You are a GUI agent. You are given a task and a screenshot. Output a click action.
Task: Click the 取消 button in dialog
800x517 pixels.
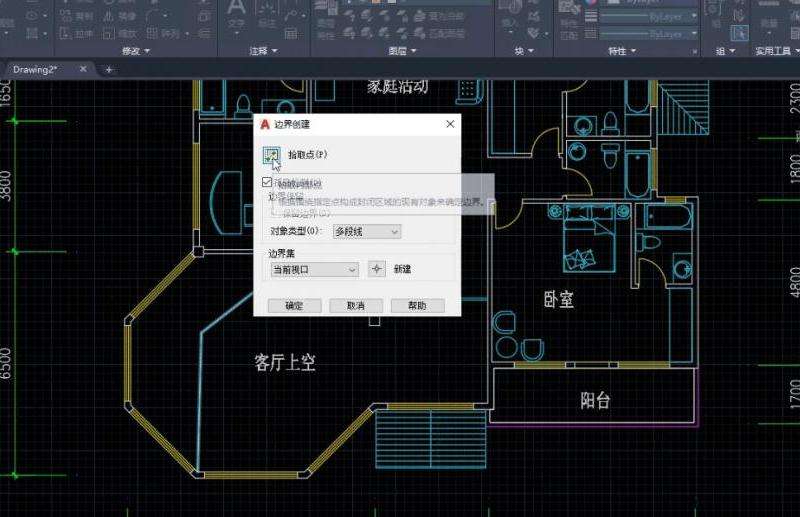[356, 306]
